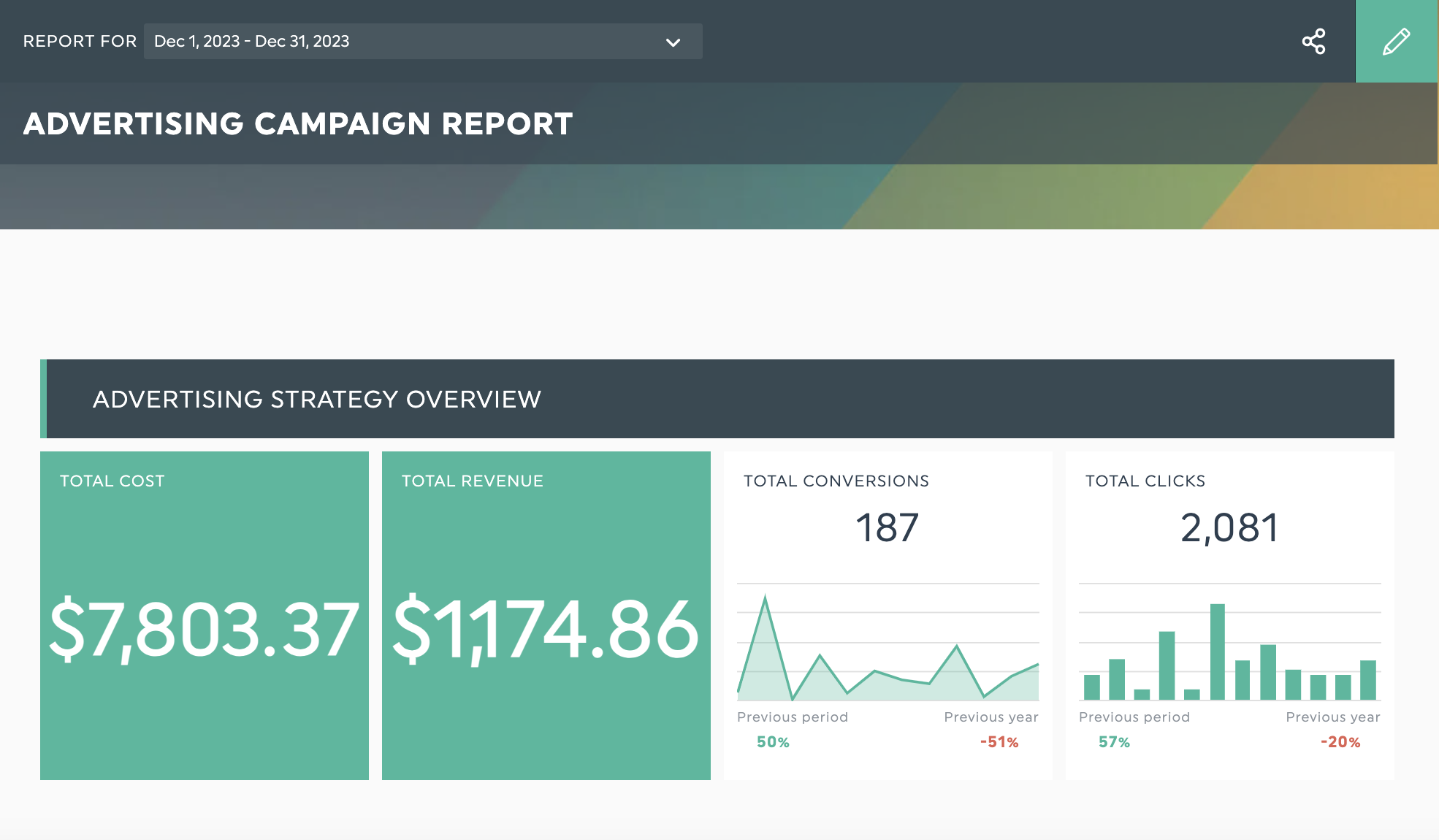This screenshot has height=840, width=1439.
Task: Select the Total Cost $7,803.37 widget
Action: (x=205, y=616)
